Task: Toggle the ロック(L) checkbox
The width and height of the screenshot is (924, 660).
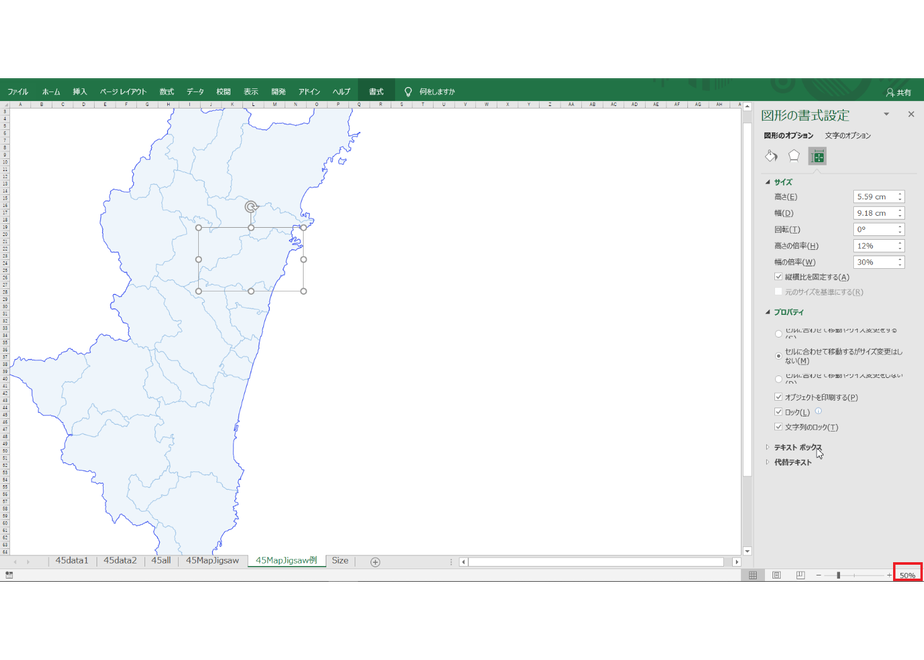Action: click(x=778, y=412)
